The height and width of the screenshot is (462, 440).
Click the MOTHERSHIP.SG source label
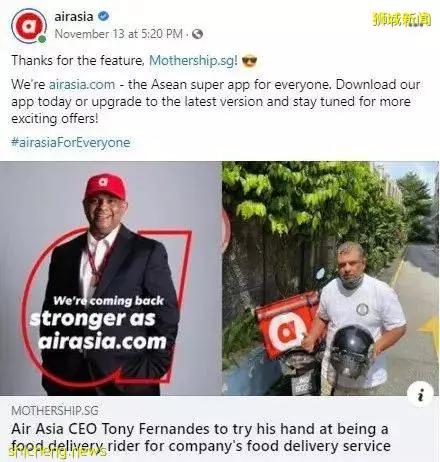pos(55,411)
